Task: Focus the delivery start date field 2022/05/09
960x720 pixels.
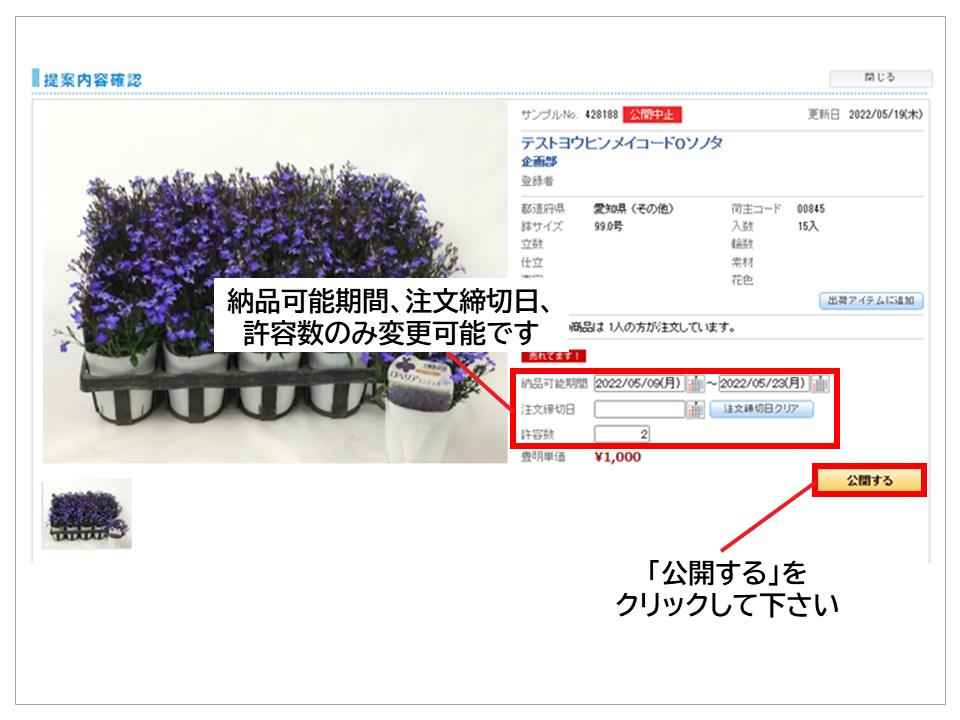Action: click(x=638, y=384)
